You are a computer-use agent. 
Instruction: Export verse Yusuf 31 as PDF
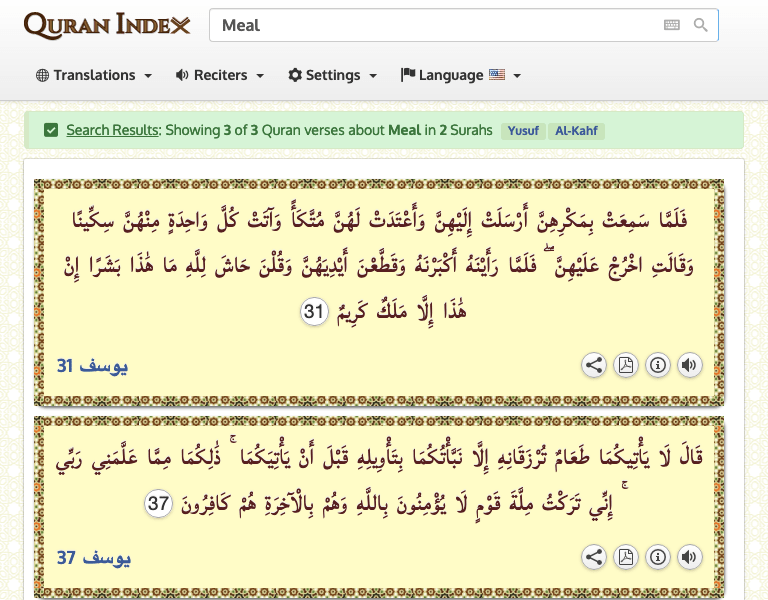[x=626, y=365]
